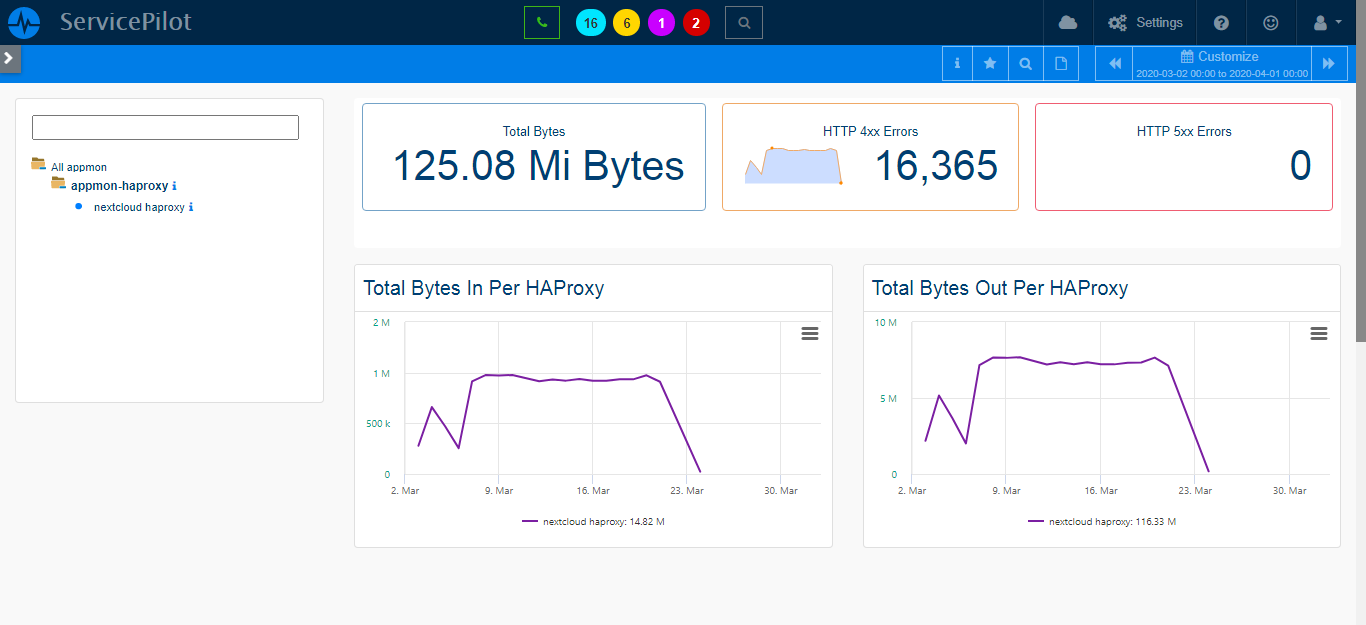Expand the left sidebar with chevron arrow

(9, 58)
